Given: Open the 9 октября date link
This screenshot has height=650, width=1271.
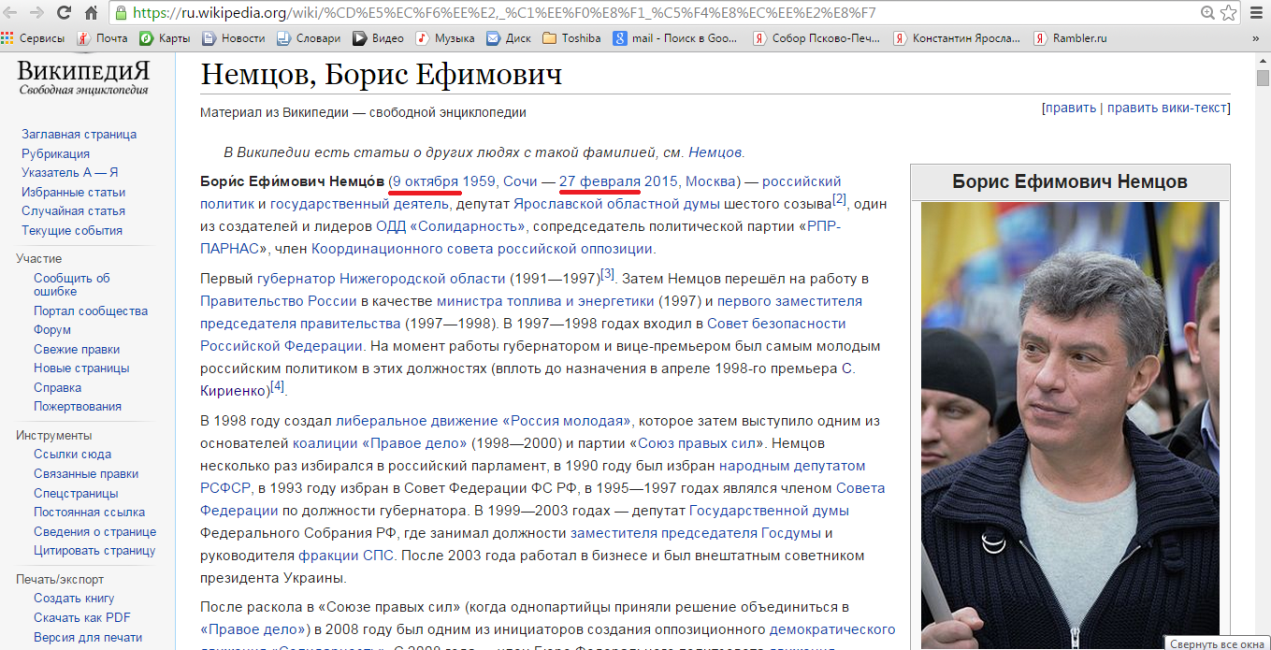Looking at the screenshot, I should pyautogui.click(x=425, y=181).
